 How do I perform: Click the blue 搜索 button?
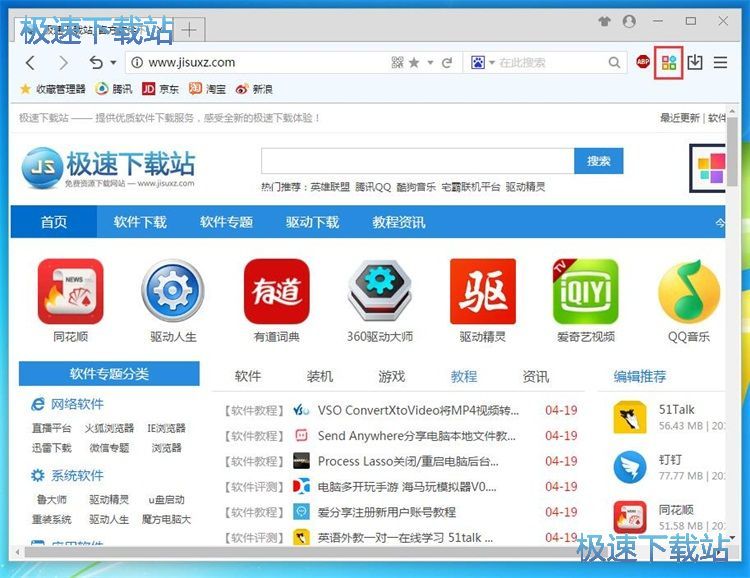599,161
